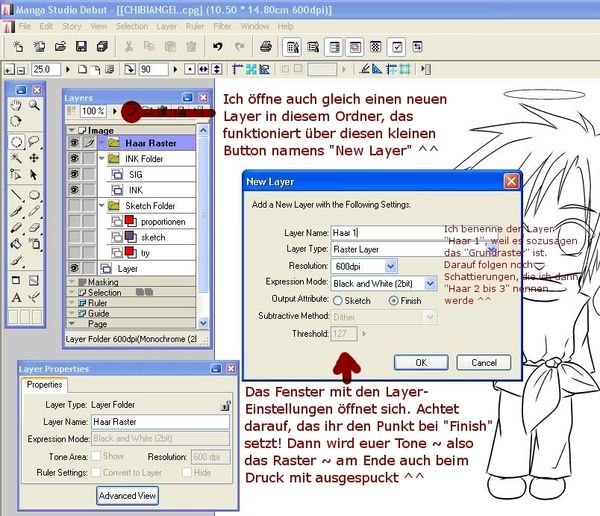Expand the Ruler section
This screenshot has width=600, height=516.
tap(71, 303)
